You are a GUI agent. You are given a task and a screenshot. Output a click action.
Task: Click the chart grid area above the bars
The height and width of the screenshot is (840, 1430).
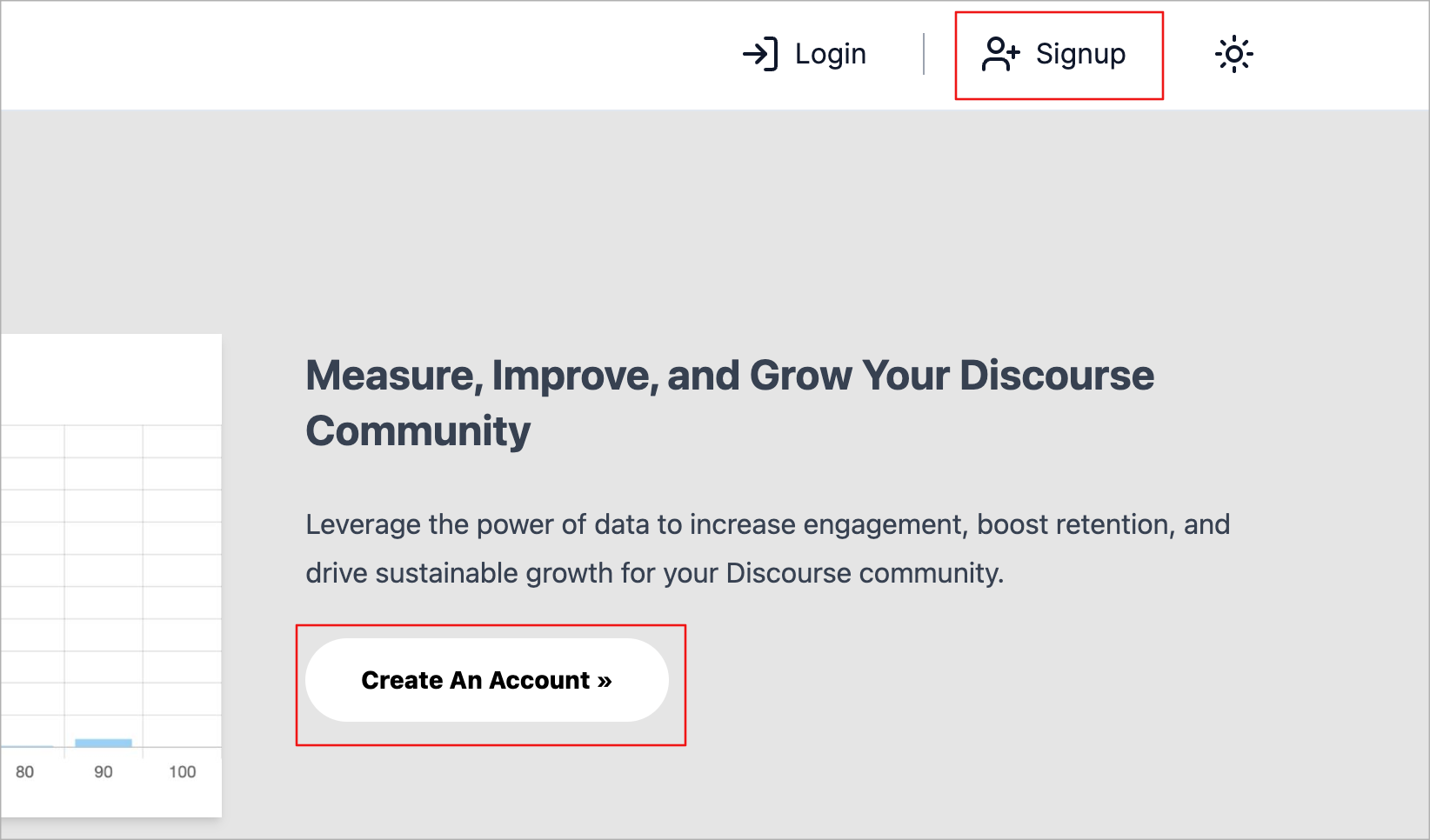(111, 583)
